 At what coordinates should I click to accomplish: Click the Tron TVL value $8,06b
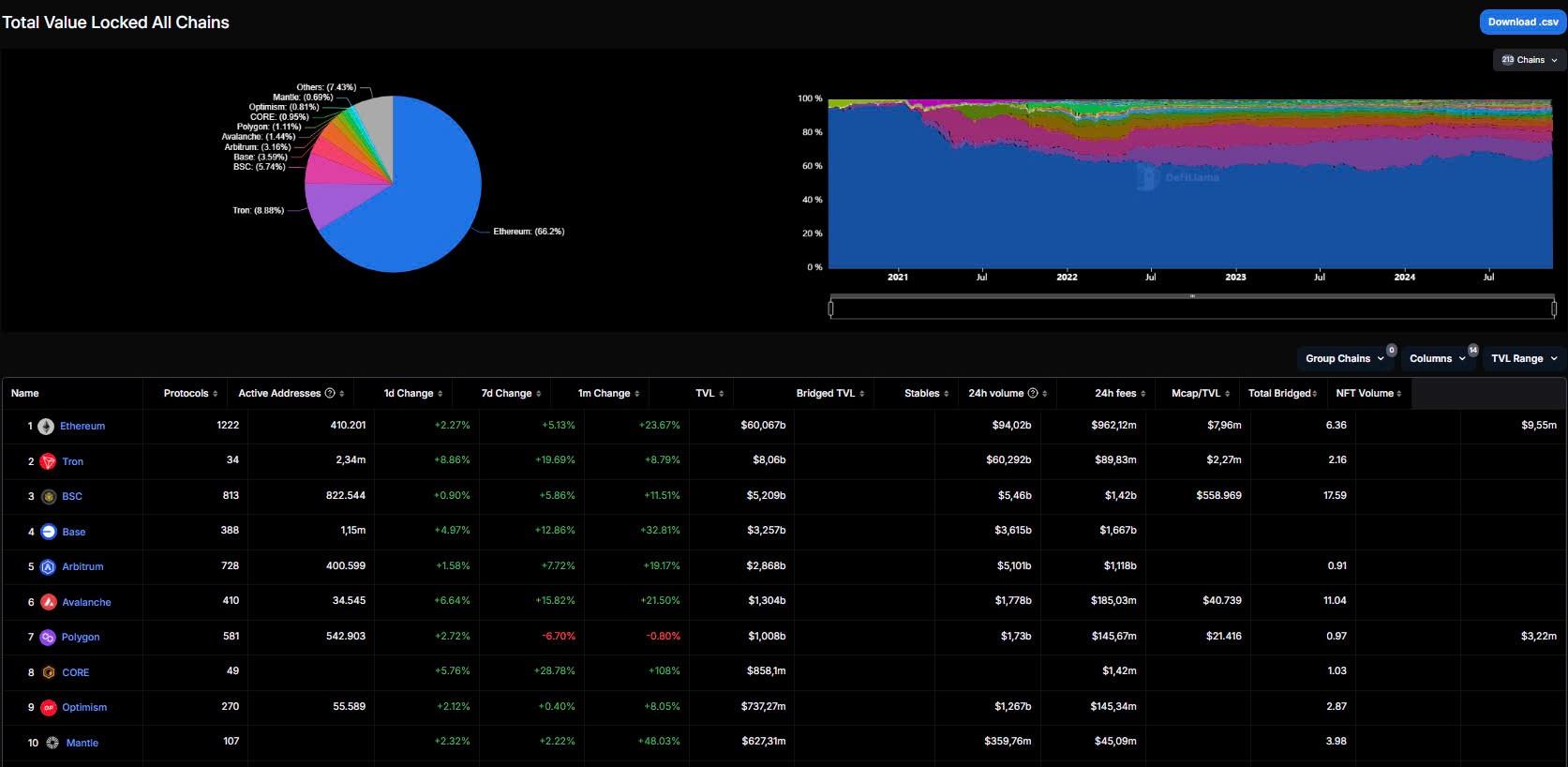(769, 460)
